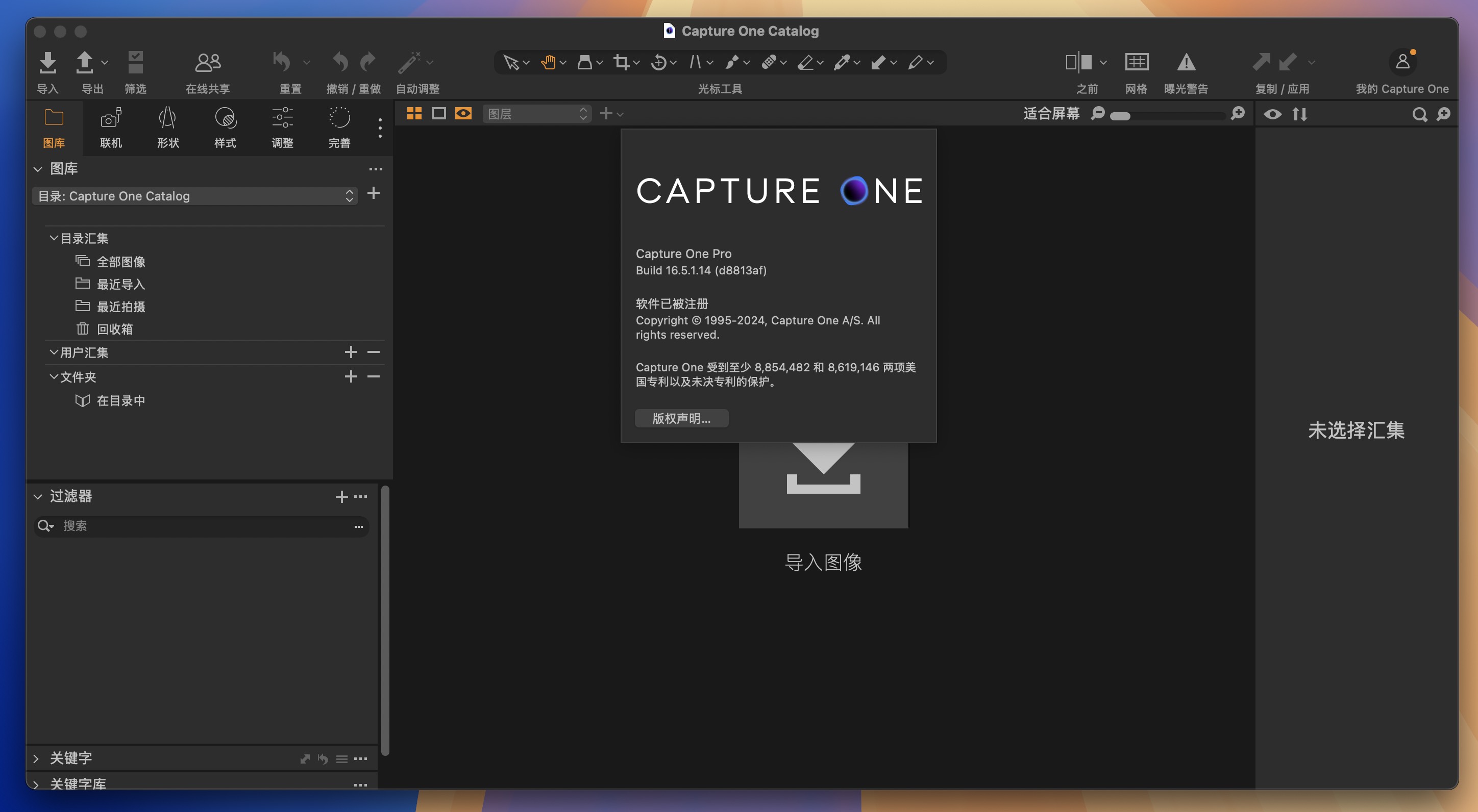
Task: Open the Cull (筛选) tool
Action: pyautogui.click(x=135, y=62)
